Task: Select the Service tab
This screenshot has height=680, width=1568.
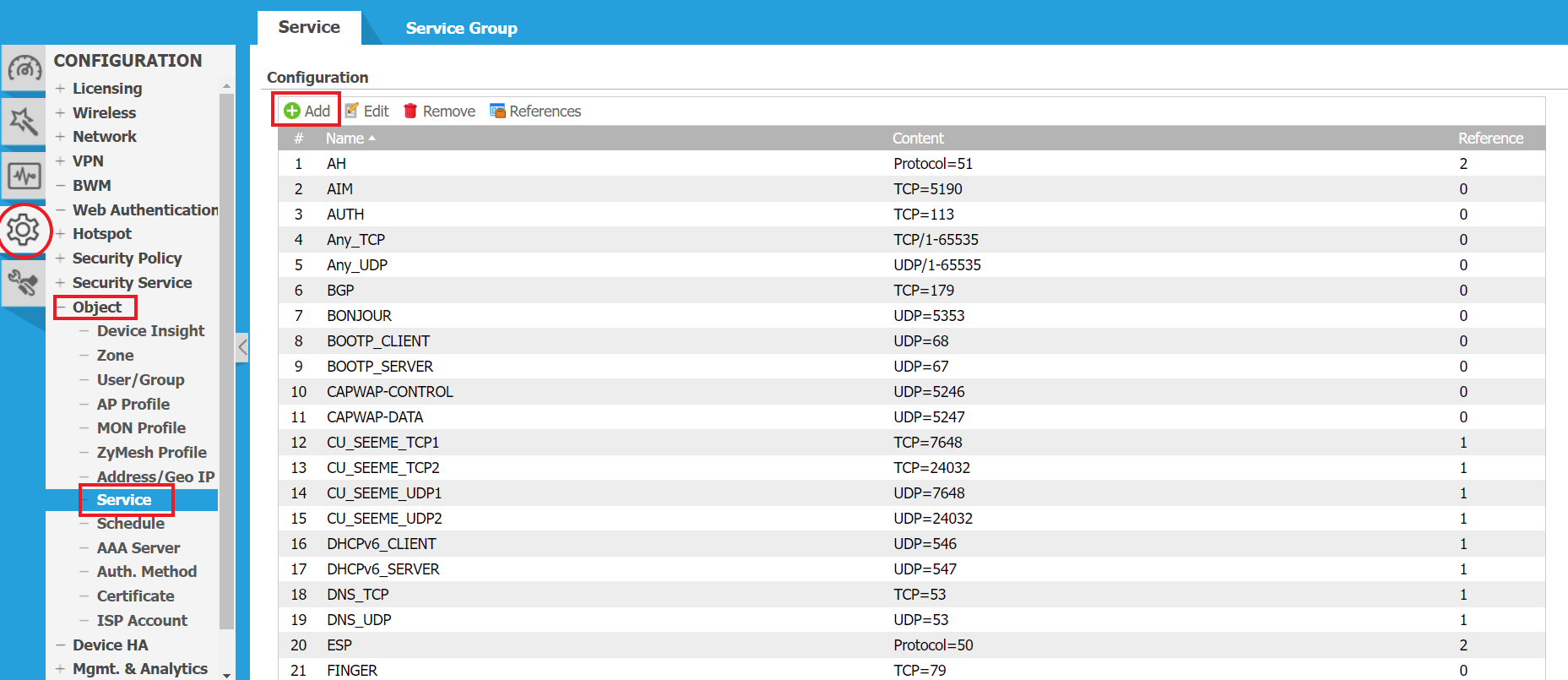Action: coord(309,27)
